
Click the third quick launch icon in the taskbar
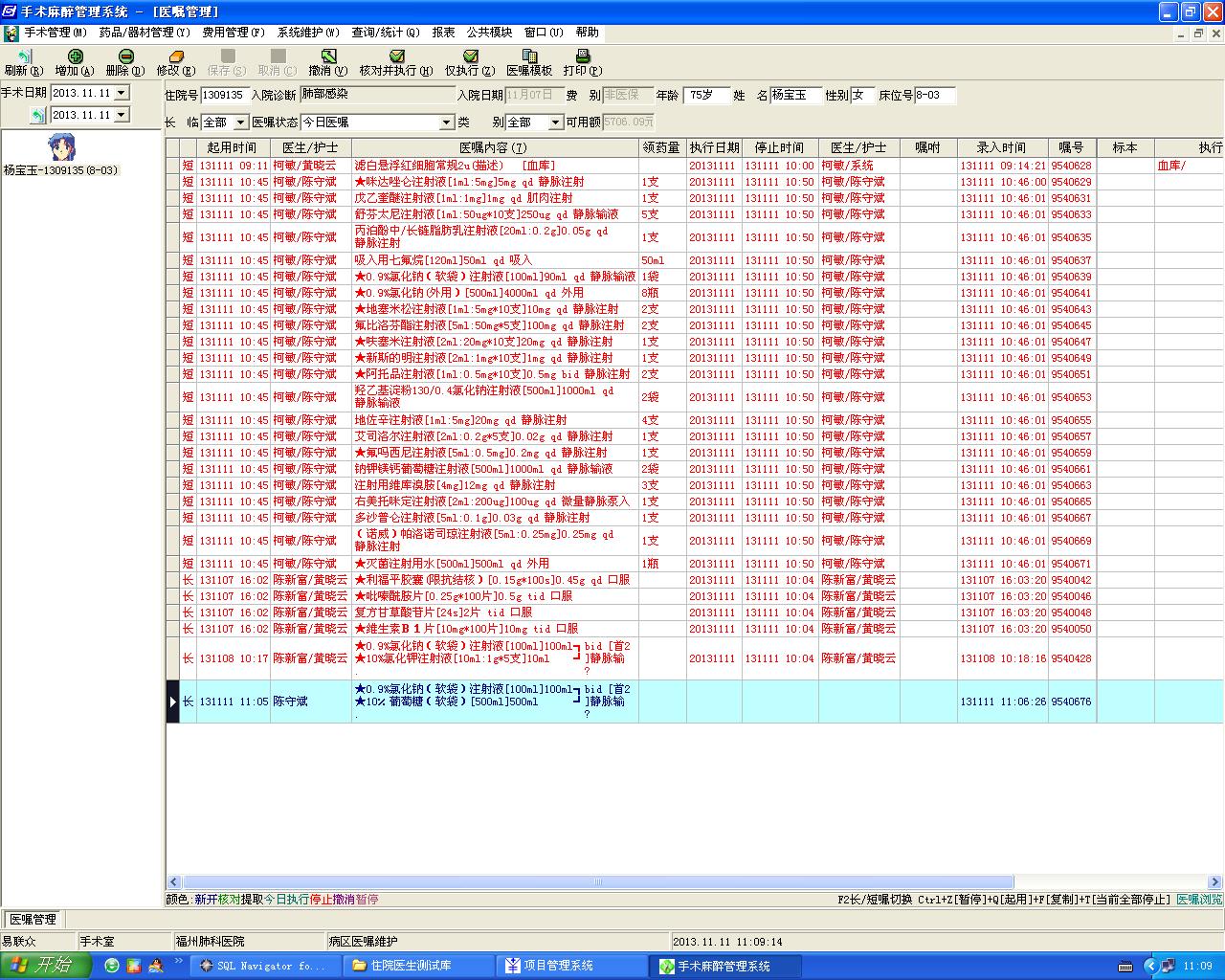click(155, 966)
